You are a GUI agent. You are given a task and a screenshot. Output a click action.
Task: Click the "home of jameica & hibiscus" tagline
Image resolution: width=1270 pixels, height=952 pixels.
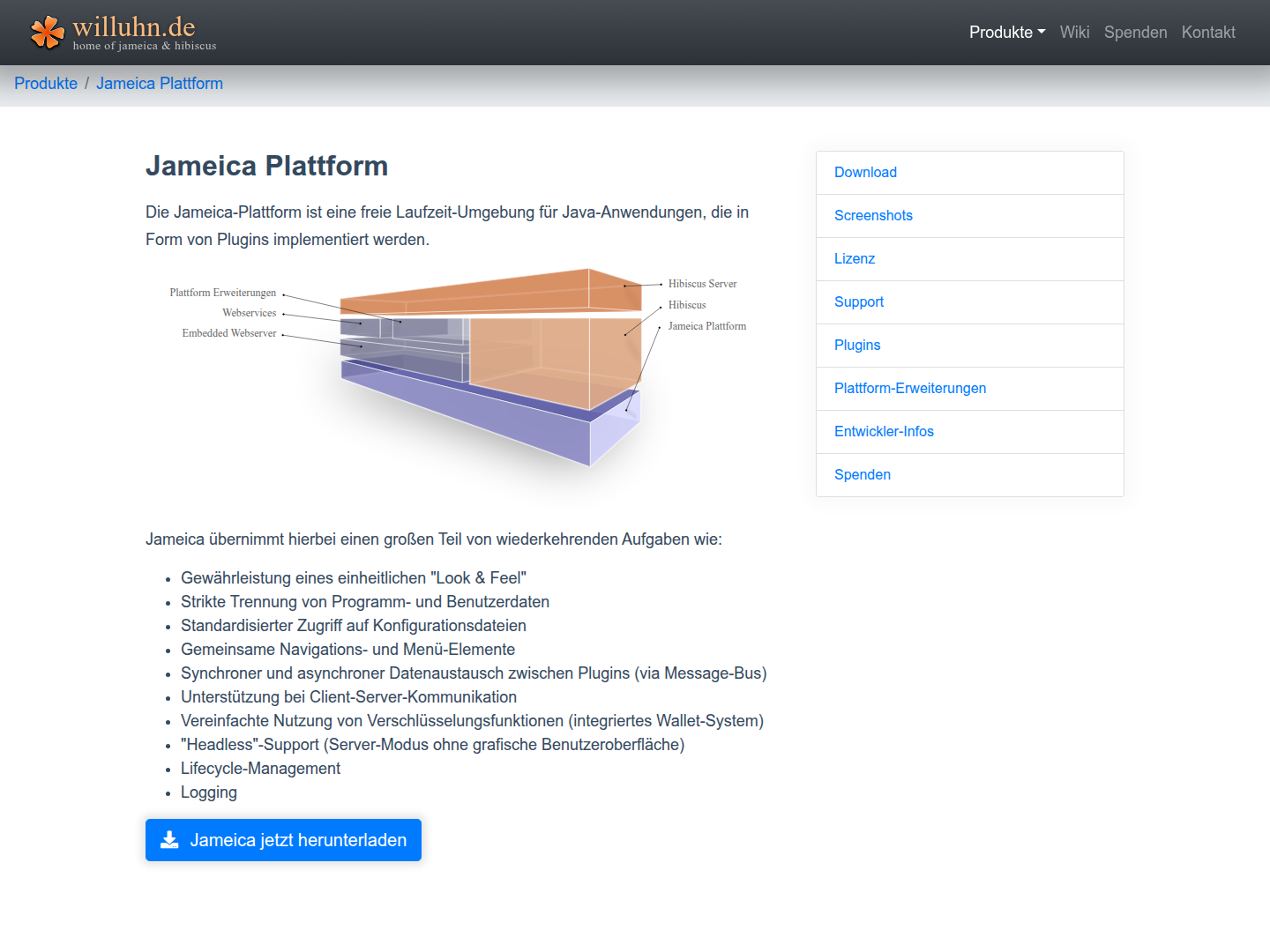[145, 46]
